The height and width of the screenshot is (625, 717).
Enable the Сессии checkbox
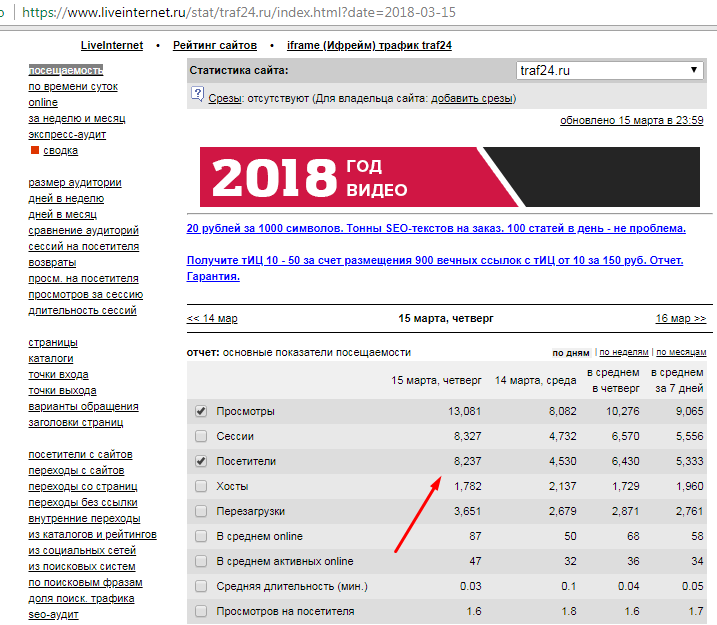click(x=201, y=436)
